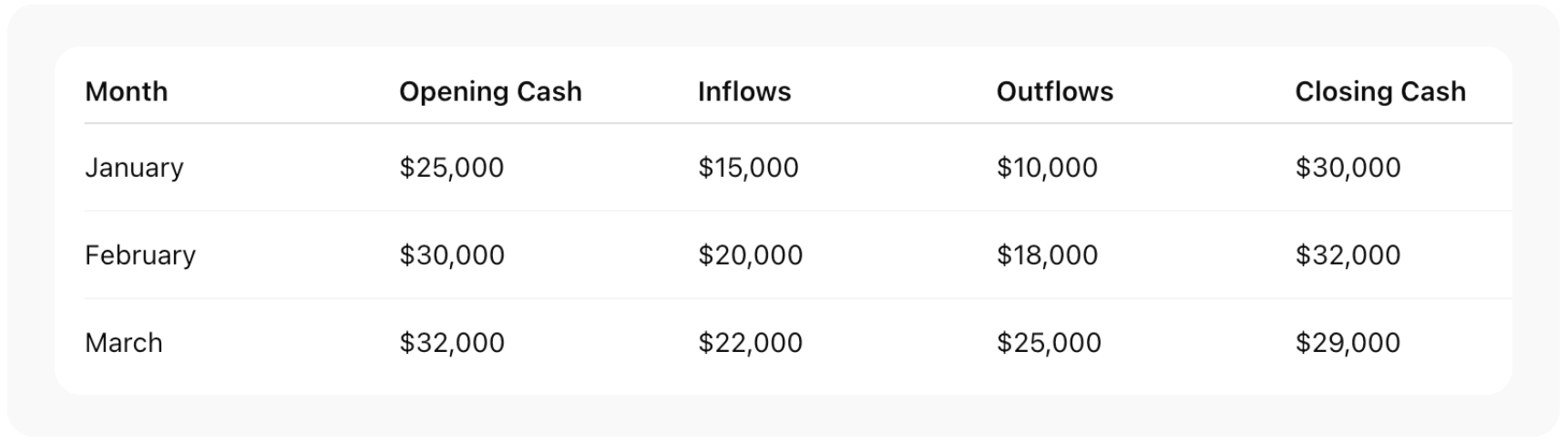Click January's opening cash $25,000
The image size is (1568, 445).
(x=451, y=168)
